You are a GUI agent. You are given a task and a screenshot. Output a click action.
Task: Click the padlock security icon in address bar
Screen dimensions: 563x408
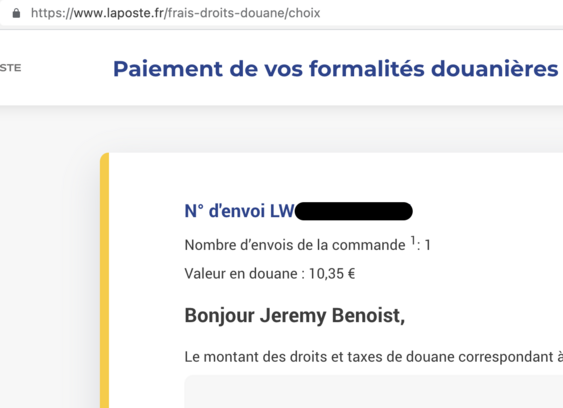[x=16, y=13]
